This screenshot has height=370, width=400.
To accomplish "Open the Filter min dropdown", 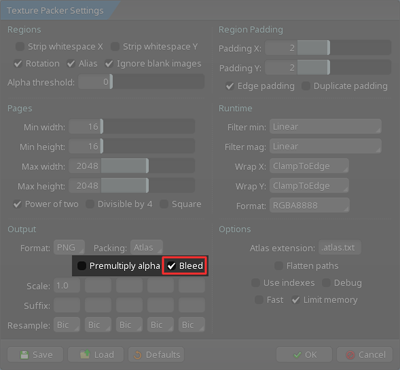I will tap(326, 127).
